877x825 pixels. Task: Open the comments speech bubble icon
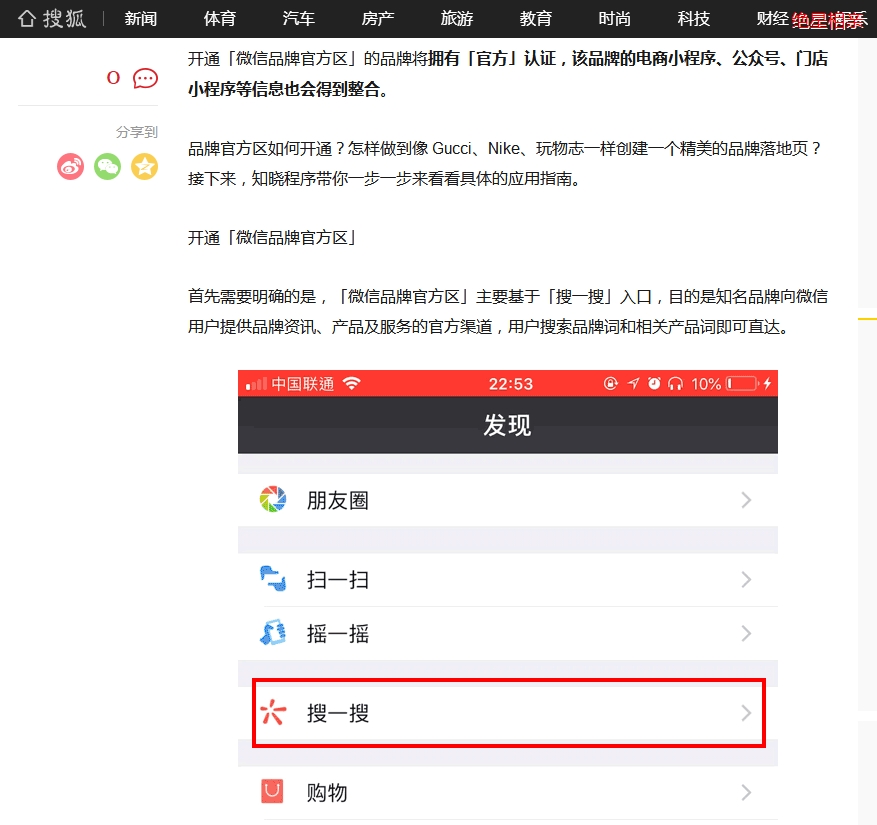(x=145, y=78)
